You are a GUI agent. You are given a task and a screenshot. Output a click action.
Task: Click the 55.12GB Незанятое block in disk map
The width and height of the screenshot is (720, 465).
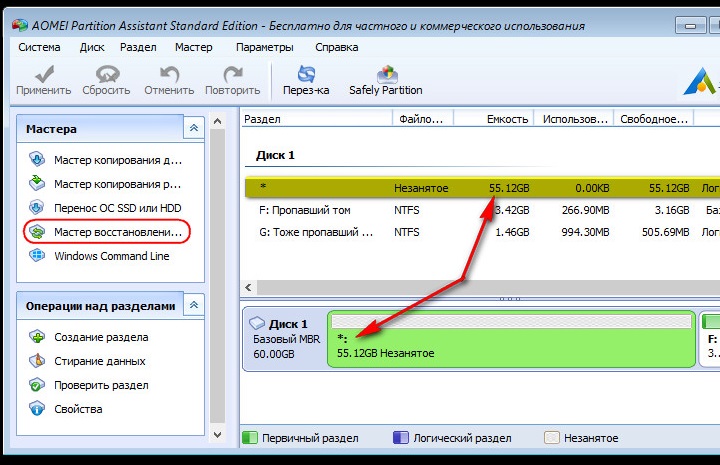pos(512,339)
